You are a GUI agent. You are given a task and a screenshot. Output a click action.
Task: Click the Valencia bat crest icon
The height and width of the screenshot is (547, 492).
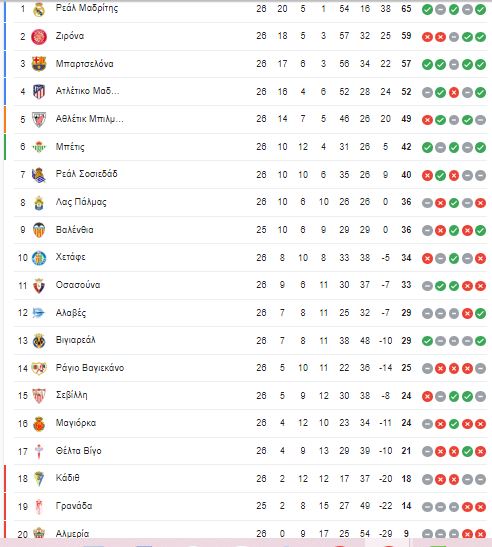[x=39, y=230]
